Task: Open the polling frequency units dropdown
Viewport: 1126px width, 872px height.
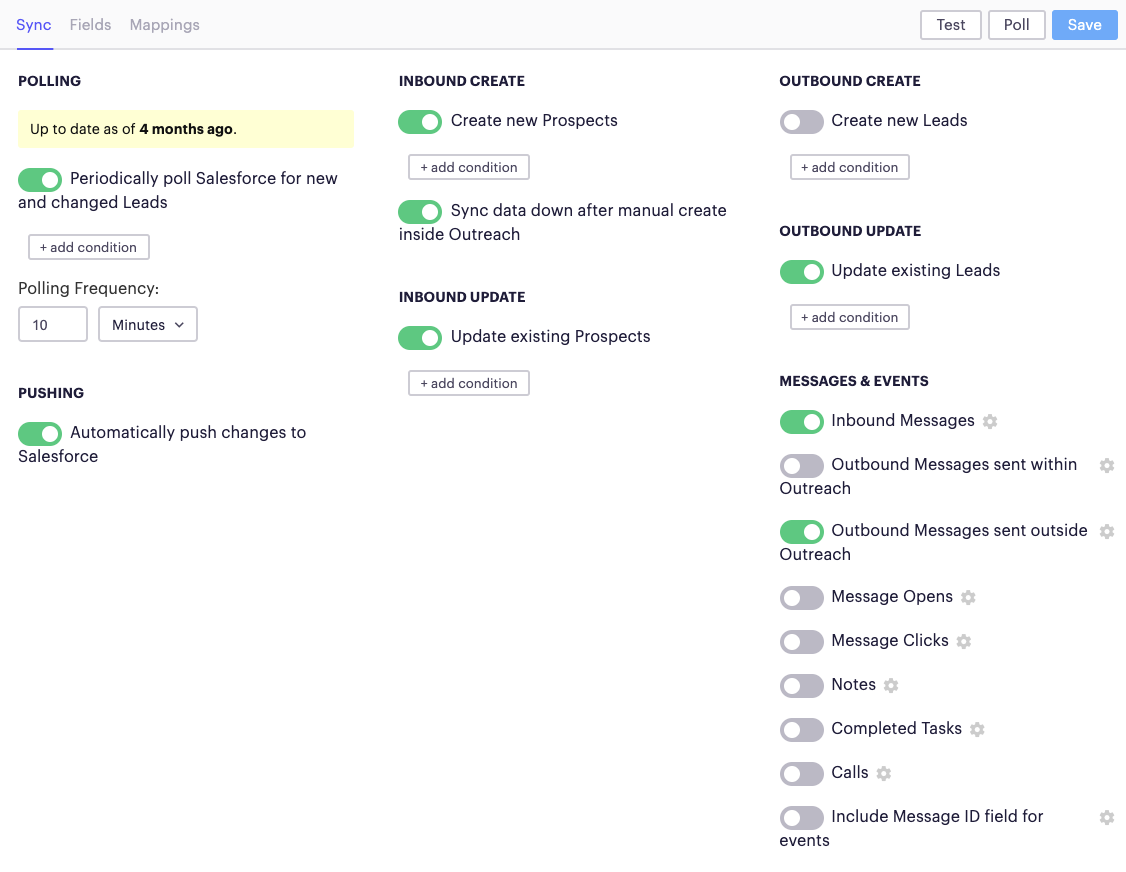Action: click(147, 324)
